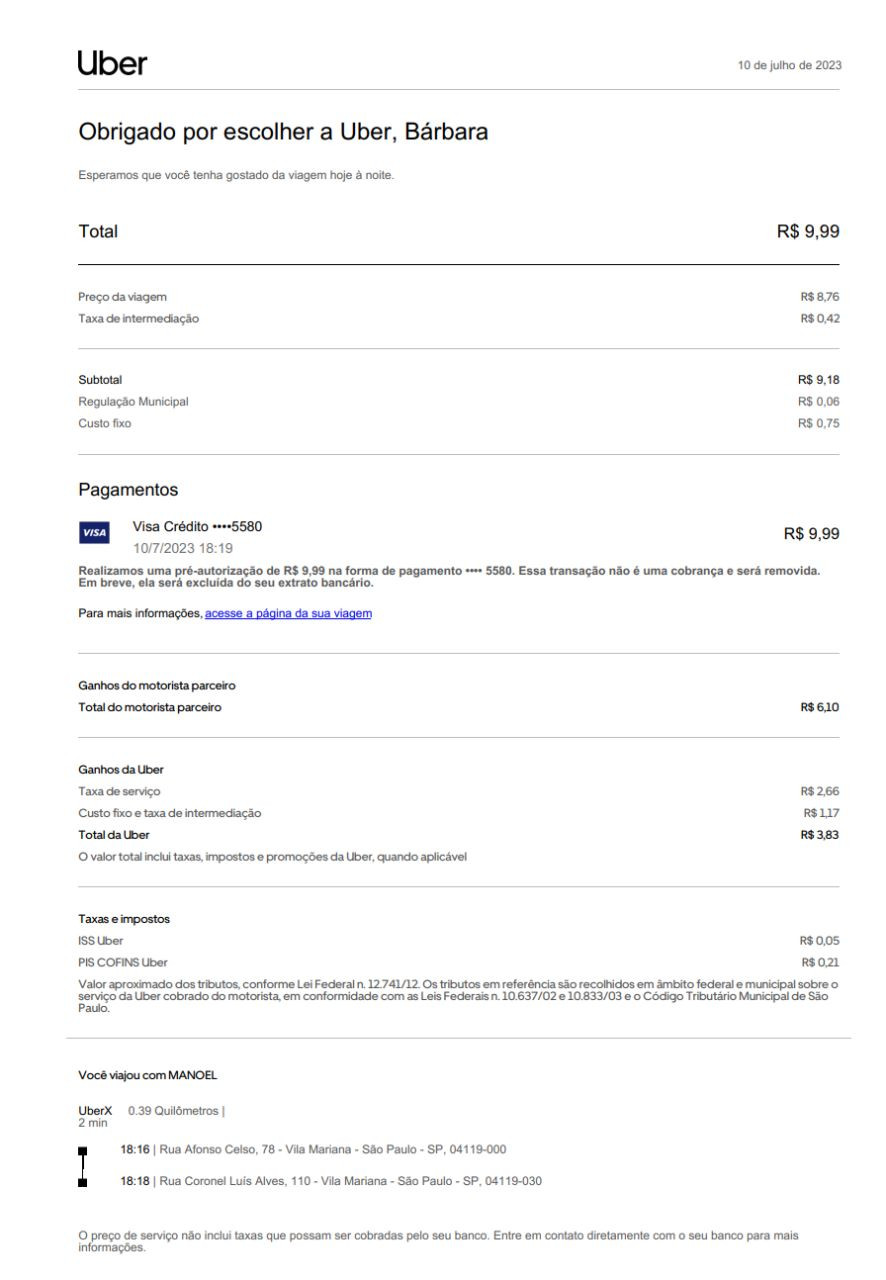Click 'Você viajou com MANOEL' text
Image resolution: width=886 pixels, height=1280 pixels.
point(147,1075)
